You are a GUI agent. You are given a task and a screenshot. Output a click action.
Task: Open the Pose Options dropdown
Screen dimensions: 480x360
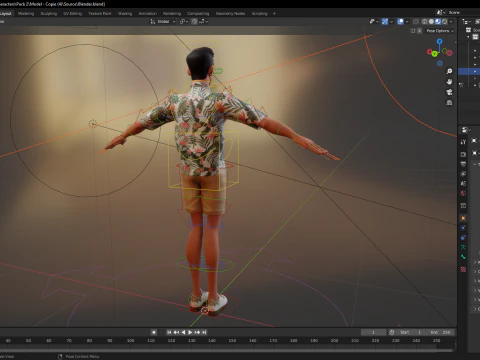click(440, 31)
